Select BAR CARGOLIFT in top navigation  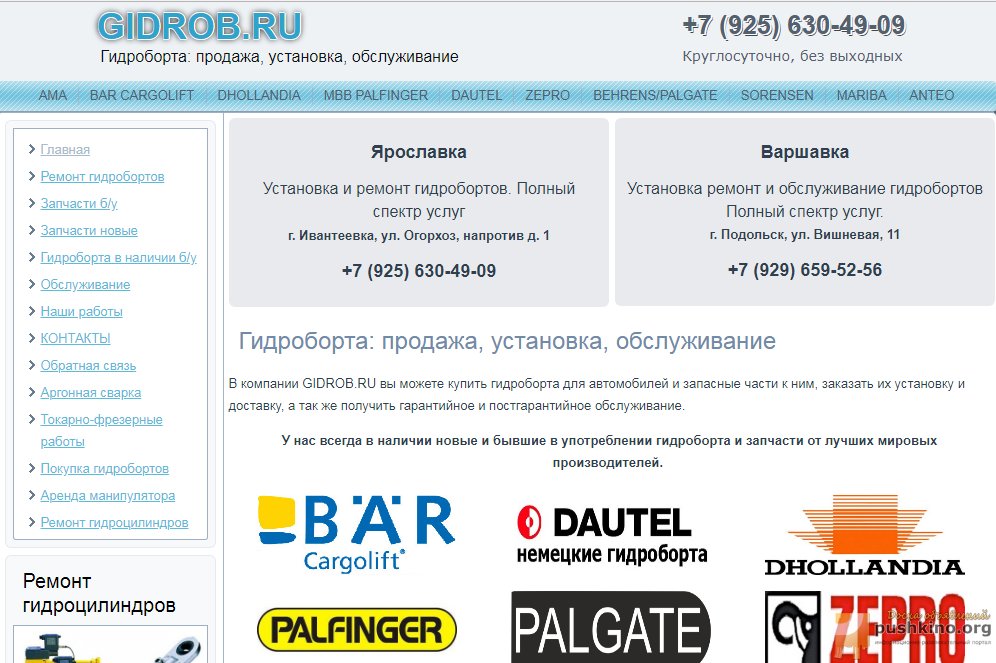coord(142,95)
